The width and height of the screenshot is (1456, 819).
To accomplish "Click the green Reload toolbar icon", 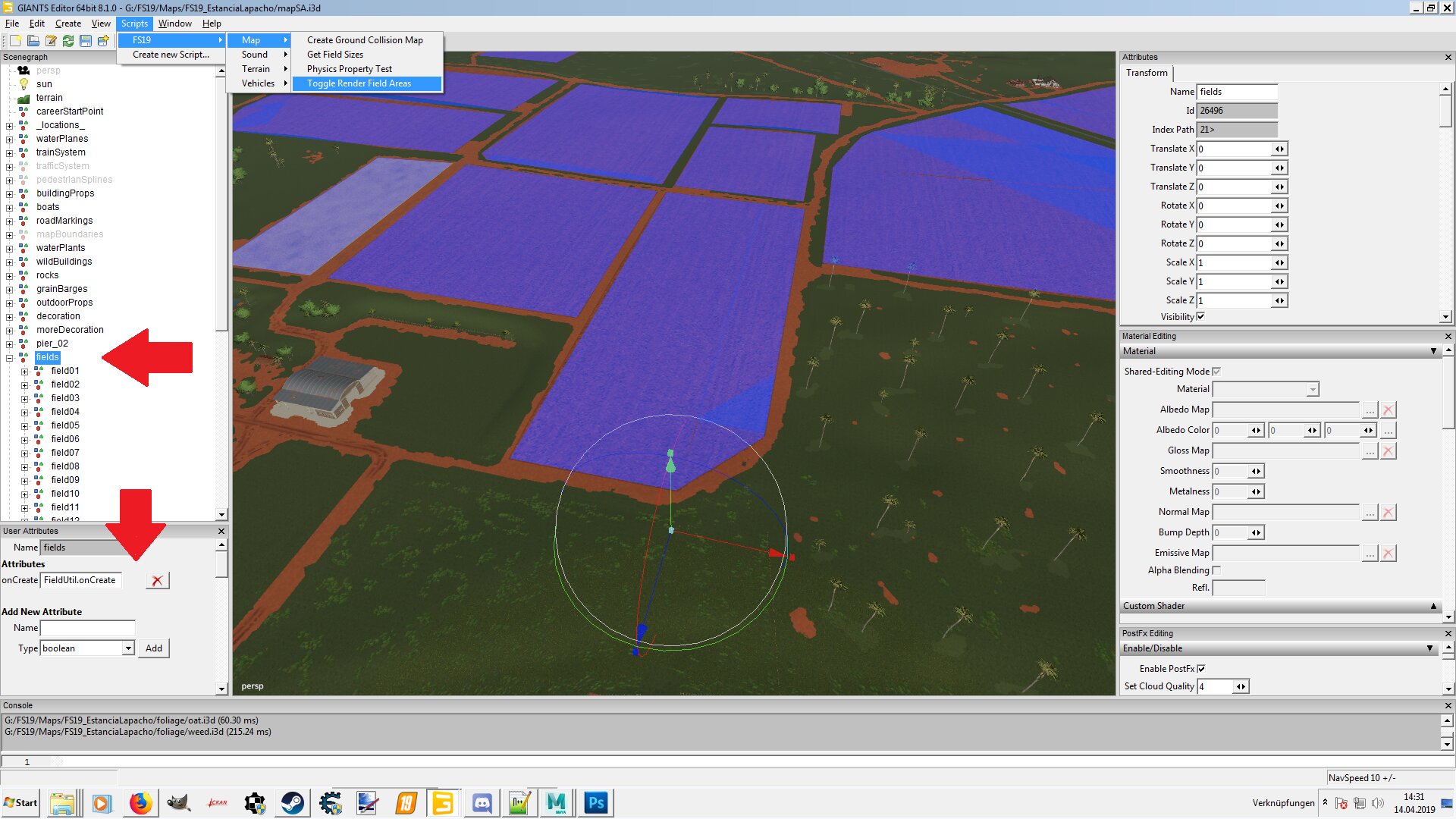I will pos(68,40).
